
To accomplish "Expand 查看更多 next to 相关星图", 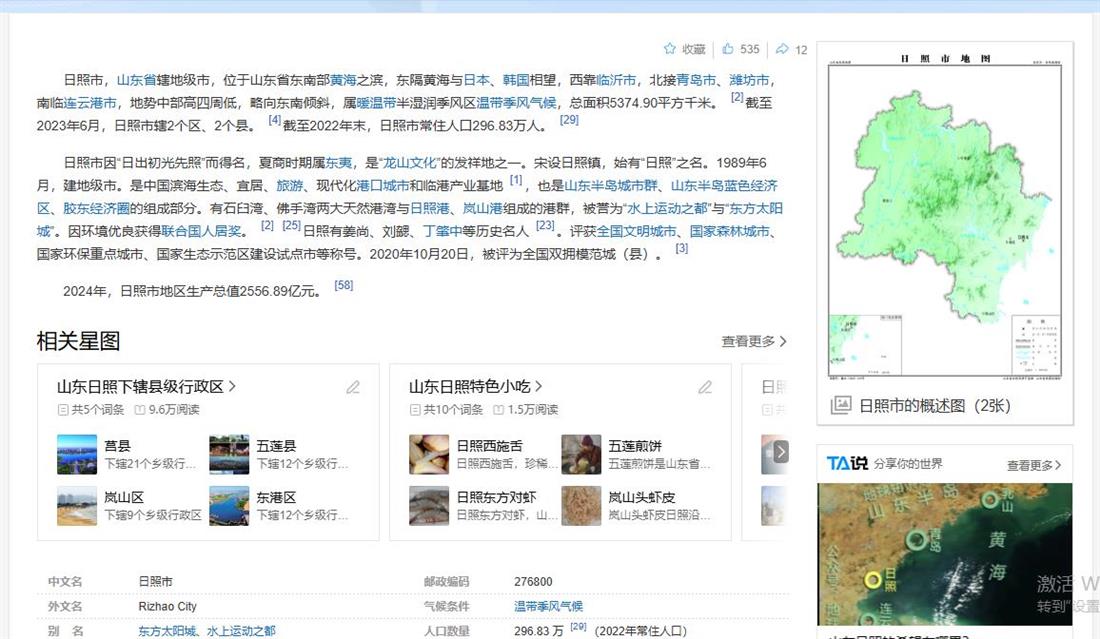I will [754, 342].
